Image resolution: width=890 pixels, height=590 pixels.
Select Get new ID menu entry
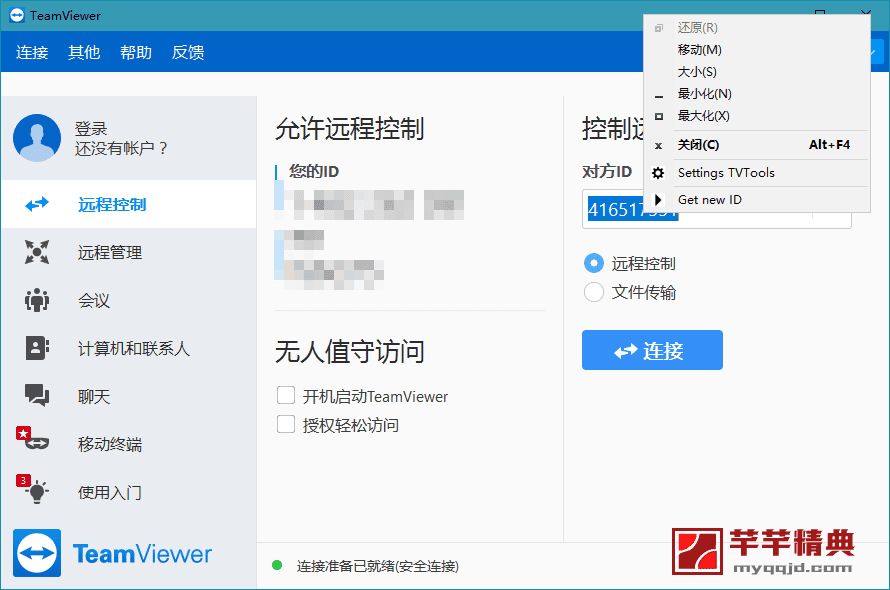tap(757, 199)
